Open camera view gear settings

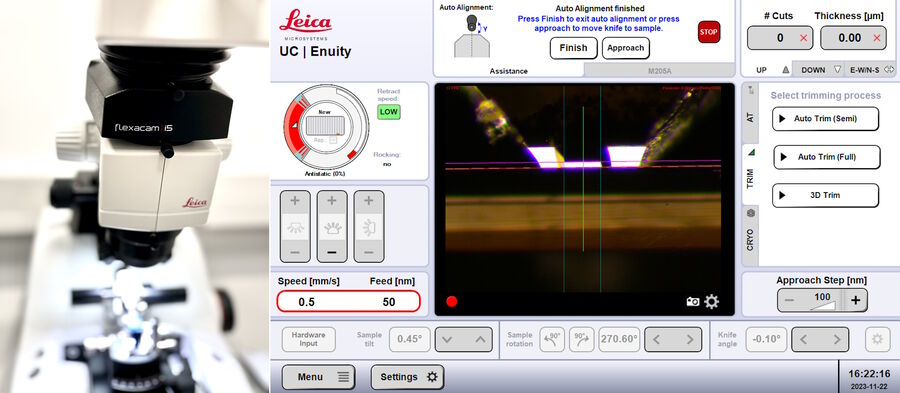712,302
